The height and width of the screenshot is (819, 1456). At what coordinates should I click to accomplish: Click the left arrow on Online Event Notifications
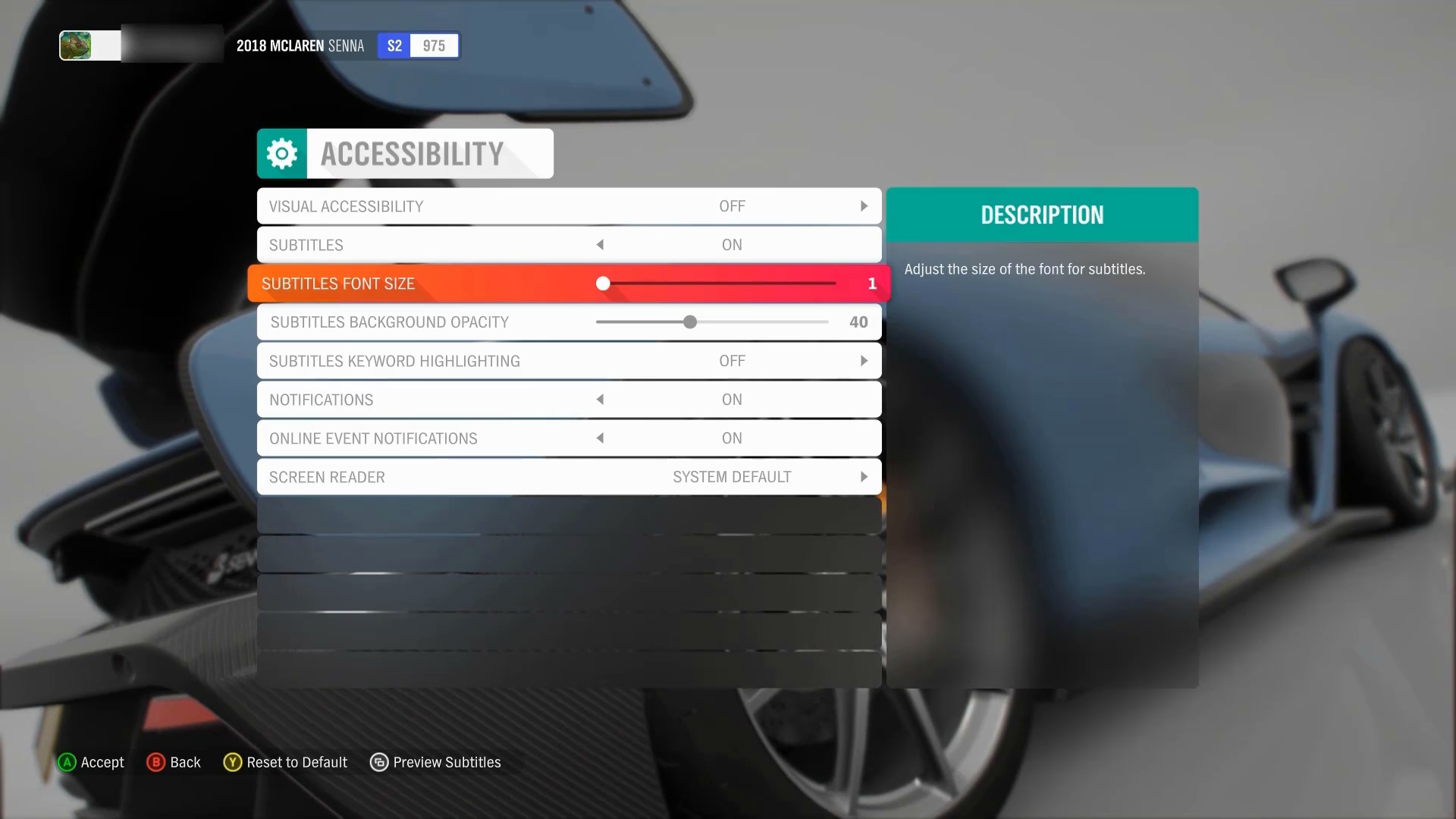600,438
